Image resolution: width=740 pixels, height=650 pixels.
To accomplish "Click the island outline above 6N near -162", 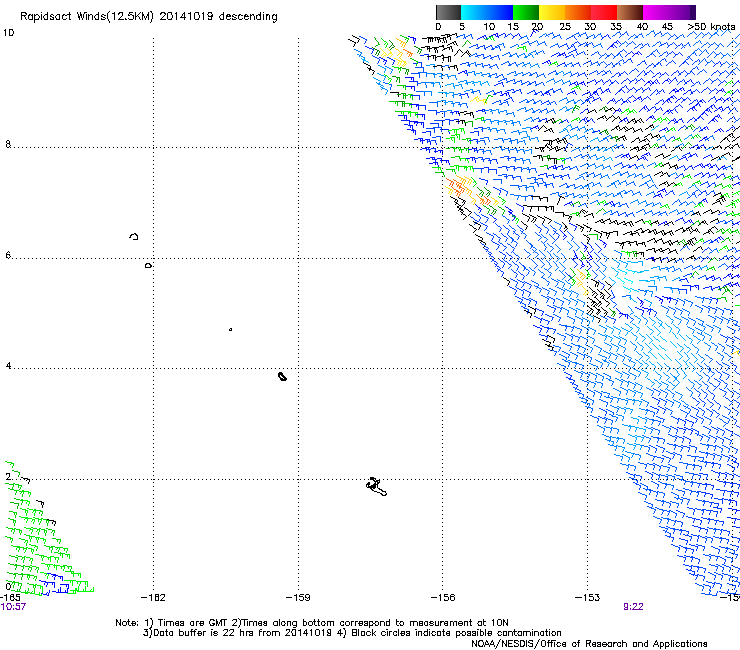I will [x=134, y=236].
